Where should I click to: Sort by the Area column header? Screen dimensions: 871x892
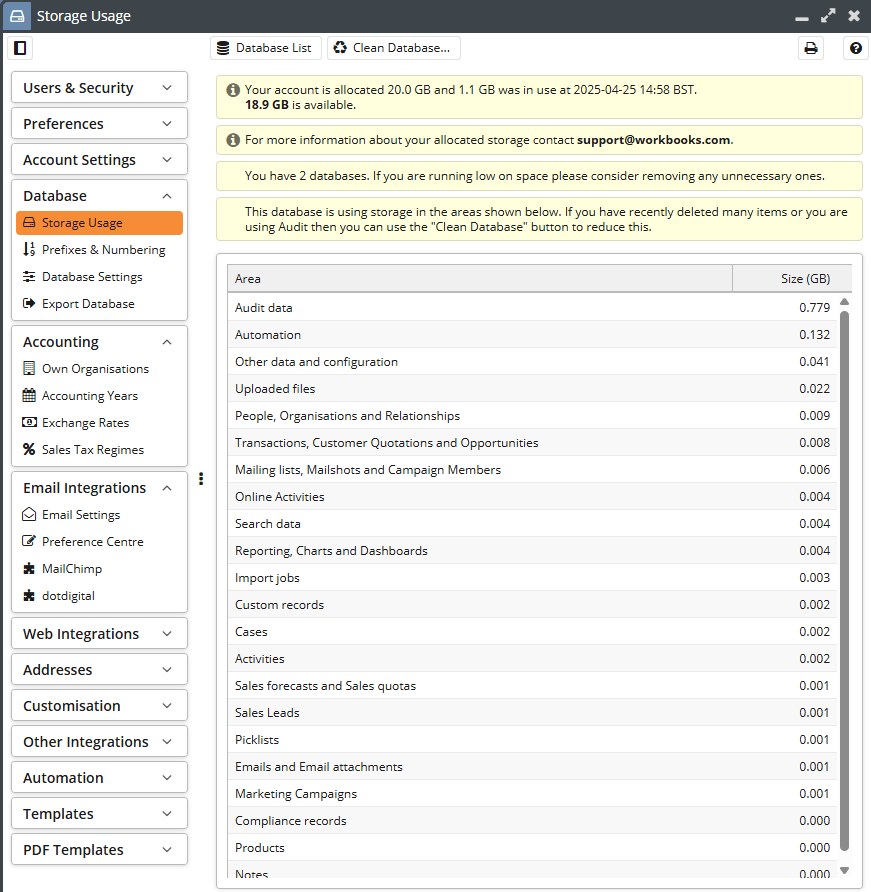click(480, 278)
